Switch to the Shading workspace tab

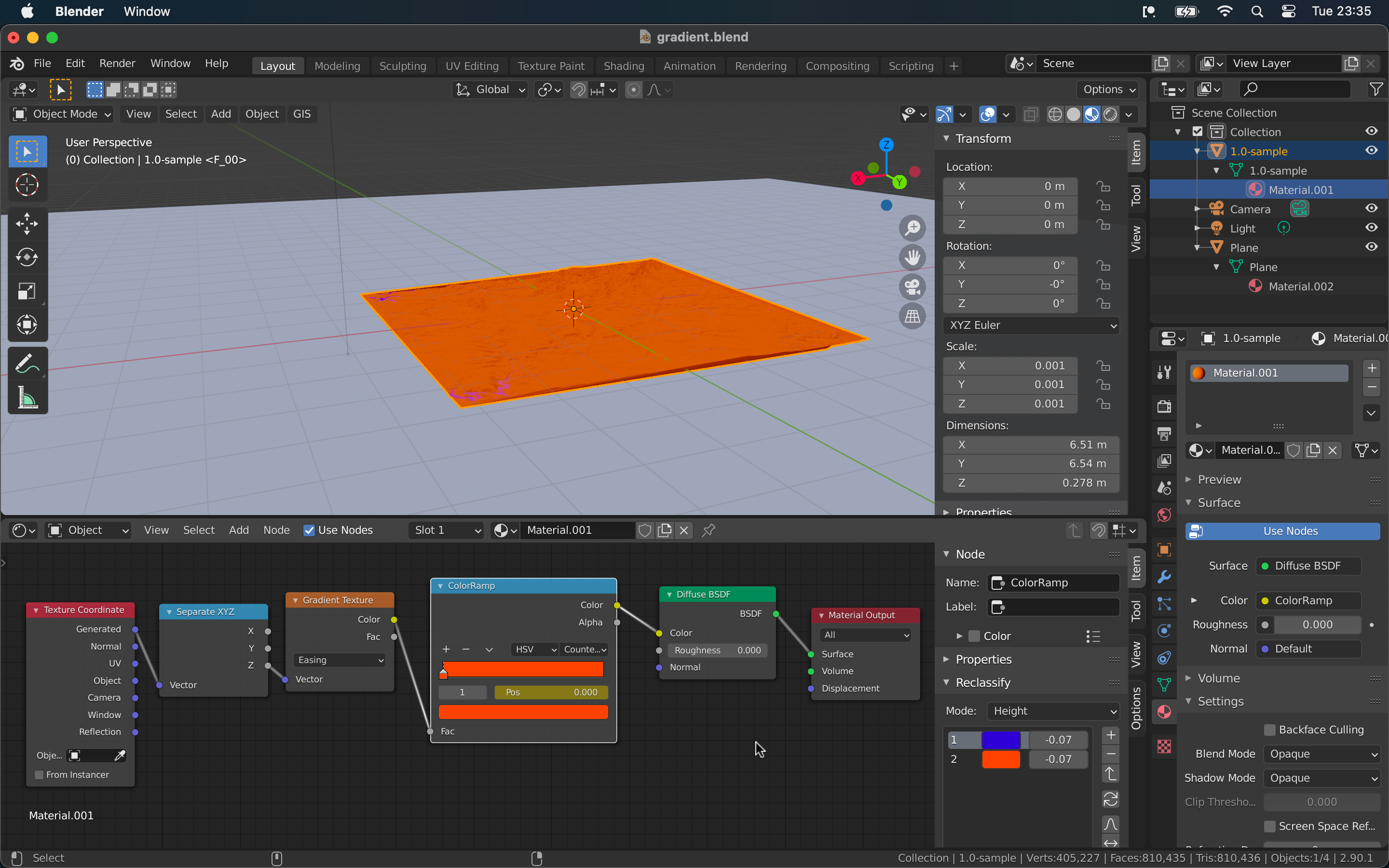623,66
